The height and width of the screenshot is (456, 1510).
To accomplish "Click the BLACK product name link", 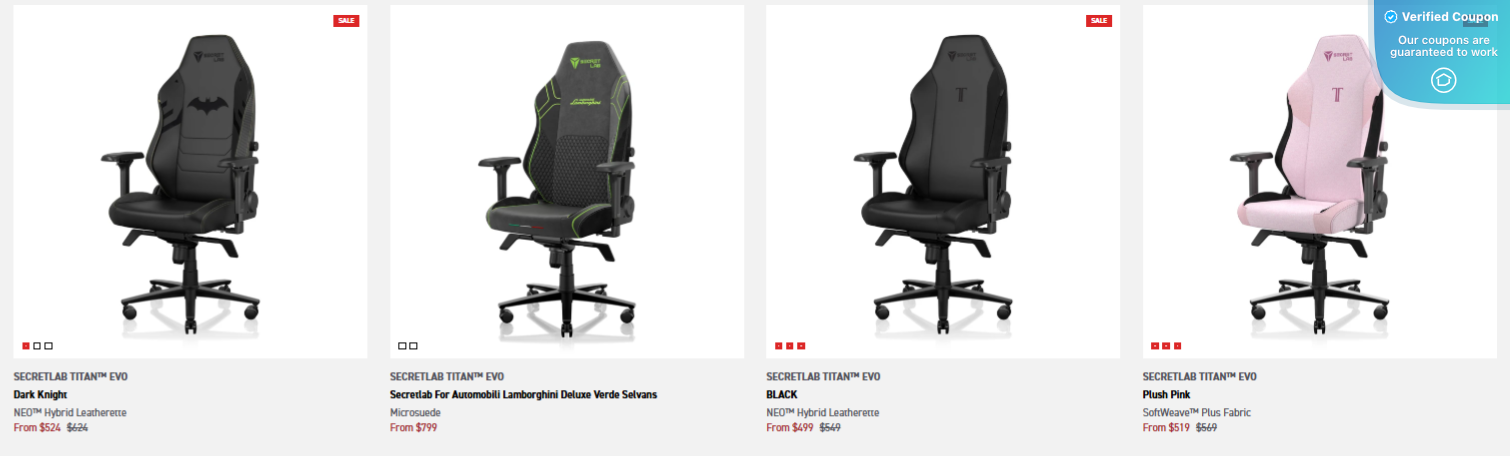I will click(782, 395).
